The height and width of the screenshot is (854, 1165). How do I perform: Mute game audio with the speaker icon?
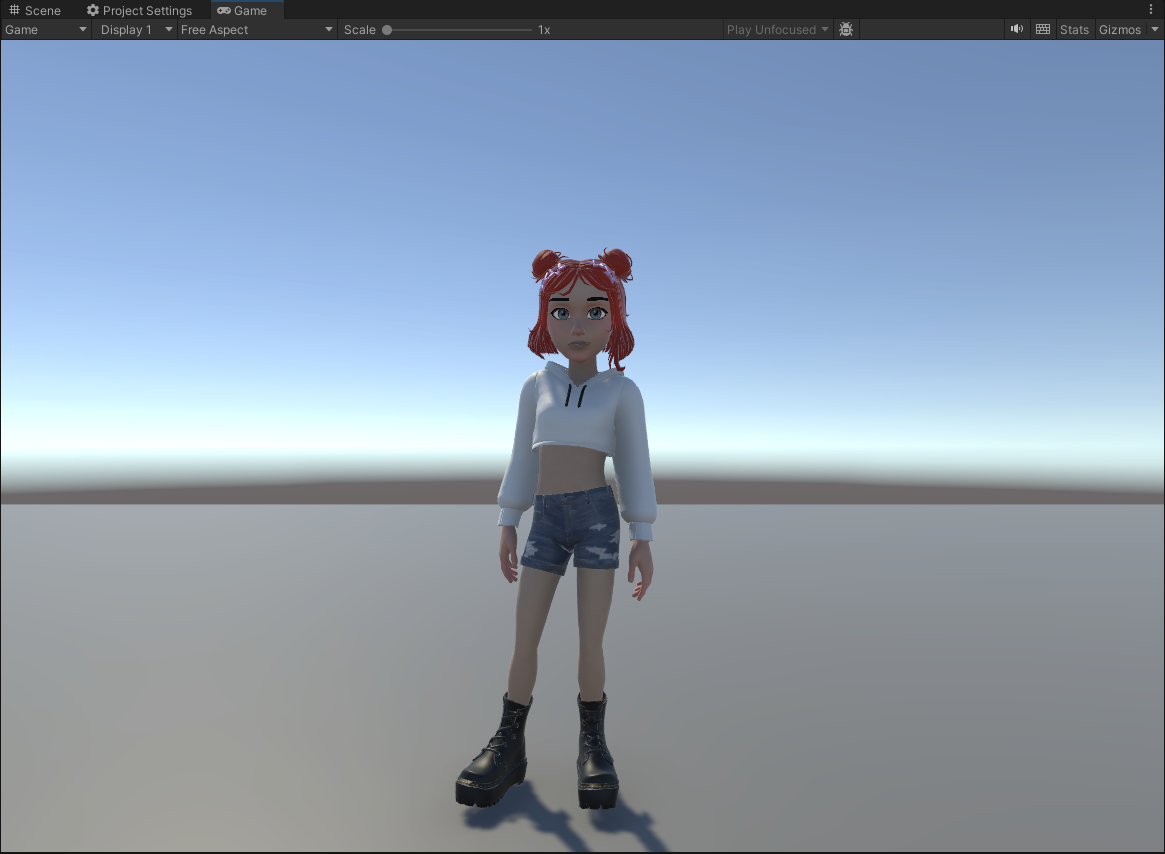1016,29
